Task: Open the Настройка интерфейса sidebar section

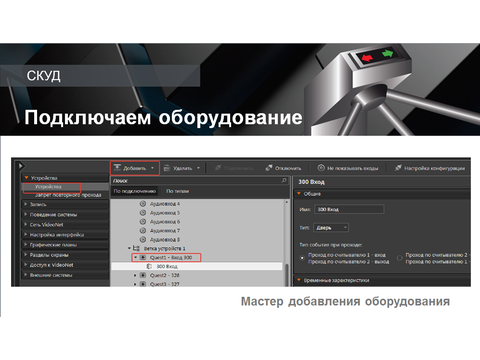Action: 65,235
